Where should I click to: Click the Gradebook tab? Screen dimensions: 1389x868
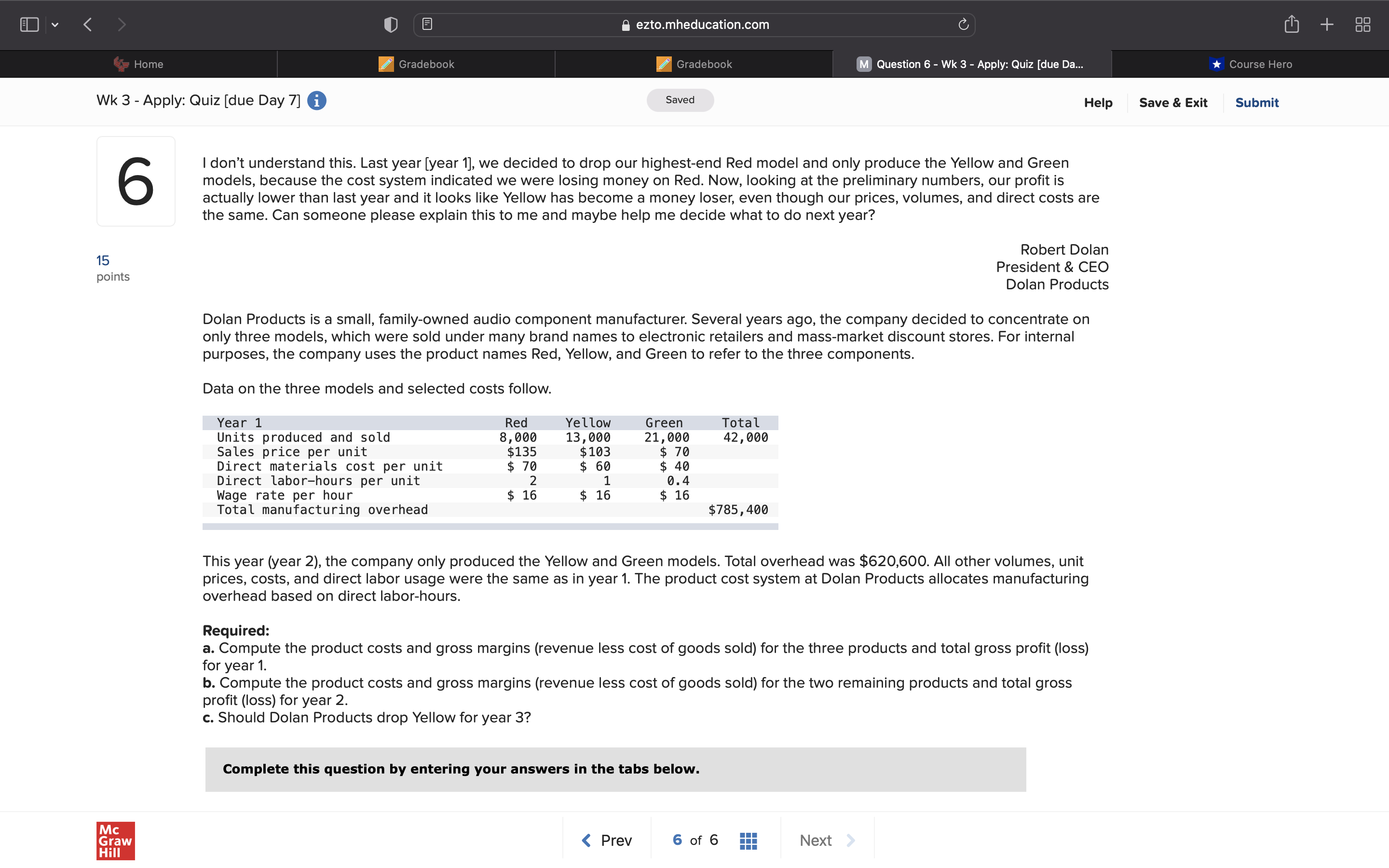click(424, 63)
